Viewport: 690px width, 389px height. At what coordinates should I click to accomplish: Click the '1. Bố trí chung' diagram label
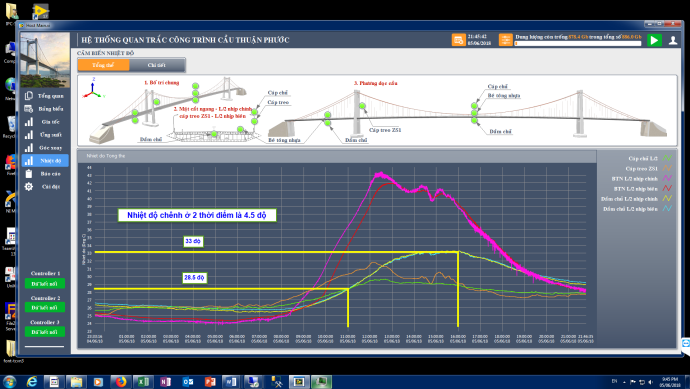[161, 83]
